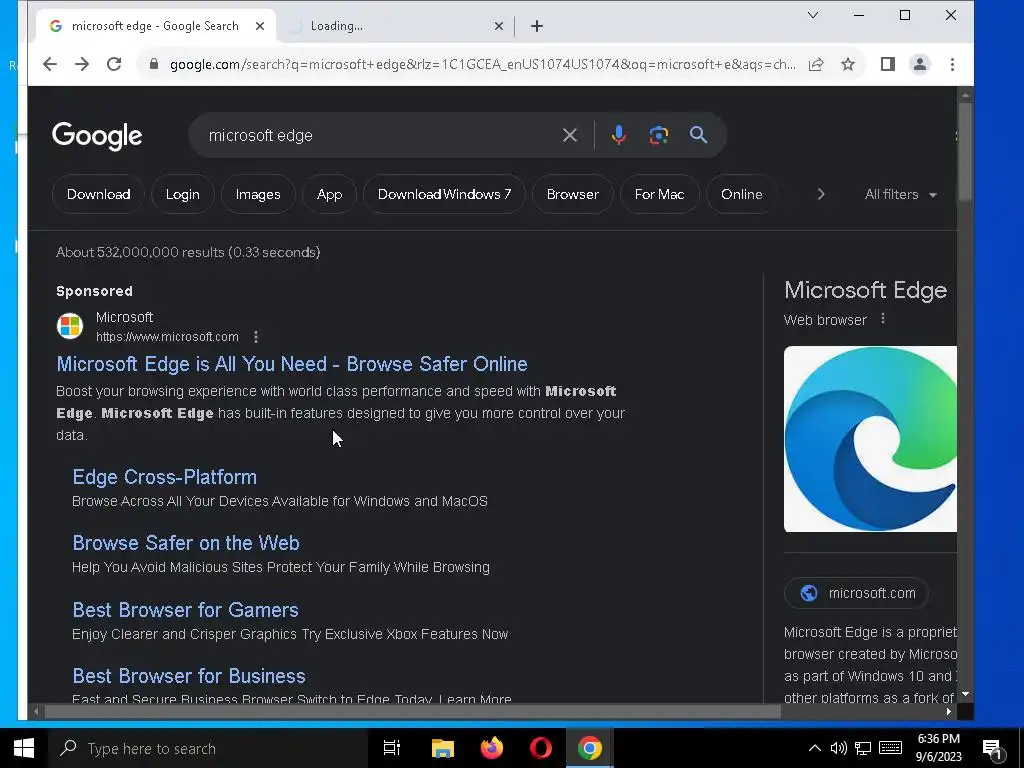Launch Firefox from the taskbar
This screenshot has width=1024, height=768.
[492, 748]
